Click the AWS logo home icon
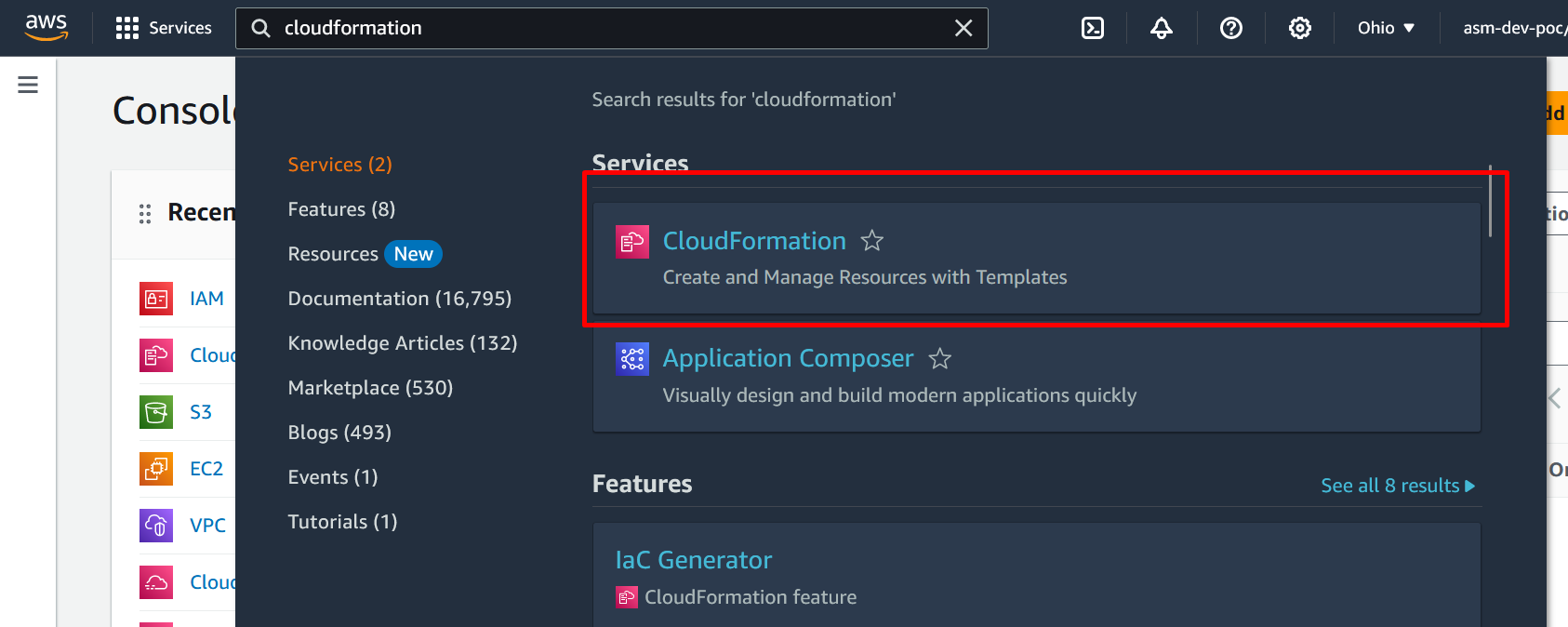 point(47,28)
